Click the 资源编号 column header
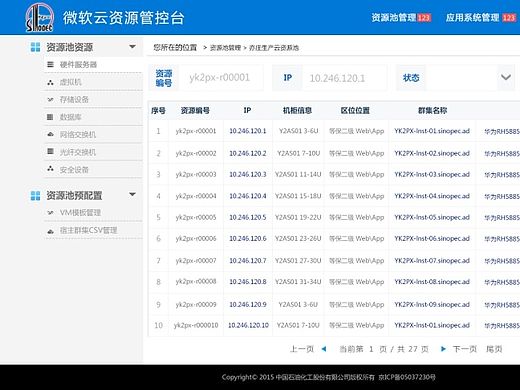The width and height of the screenshot is (520, 390). coord(195,110)
